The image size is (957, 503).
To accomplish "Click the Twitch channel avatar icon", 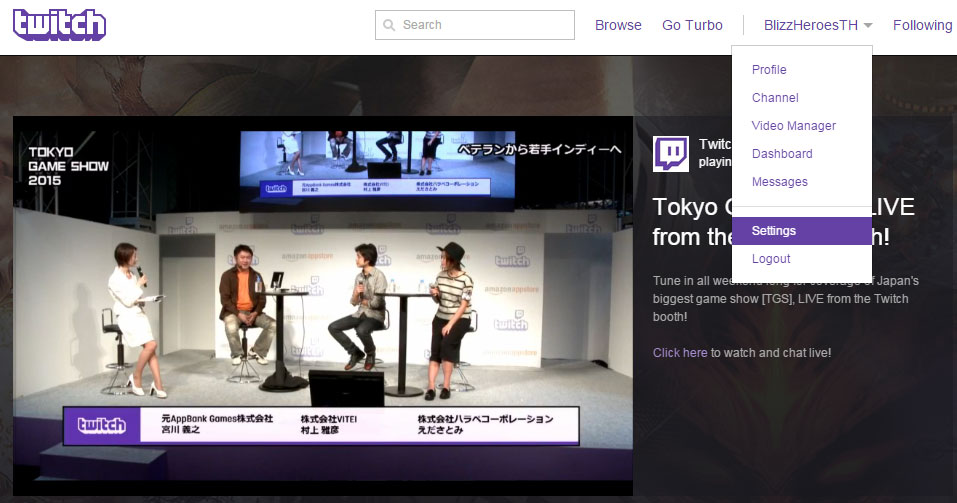I will (x=671, y=154).
